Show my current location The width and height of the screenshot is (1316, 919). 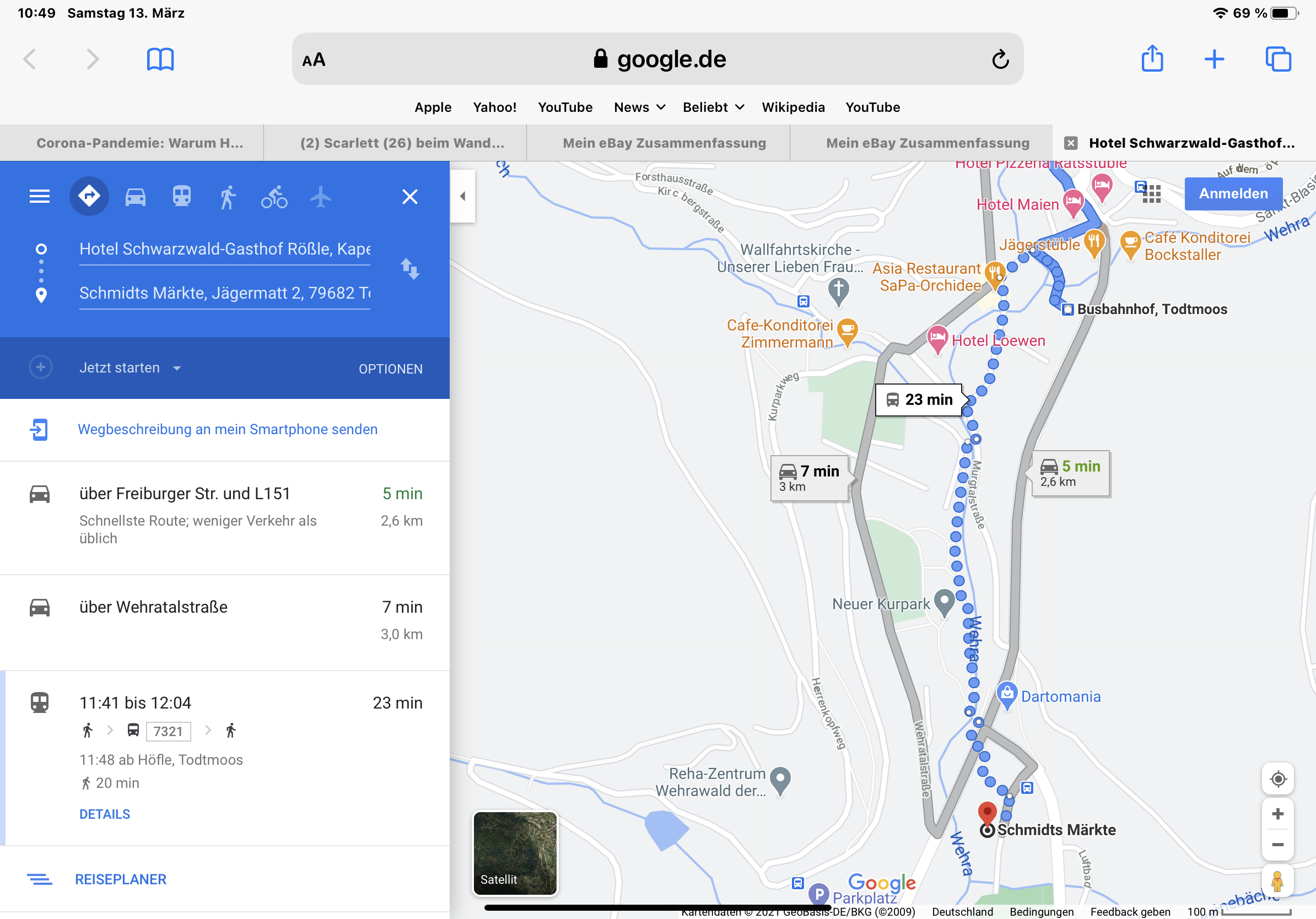tap(1277, 779)
